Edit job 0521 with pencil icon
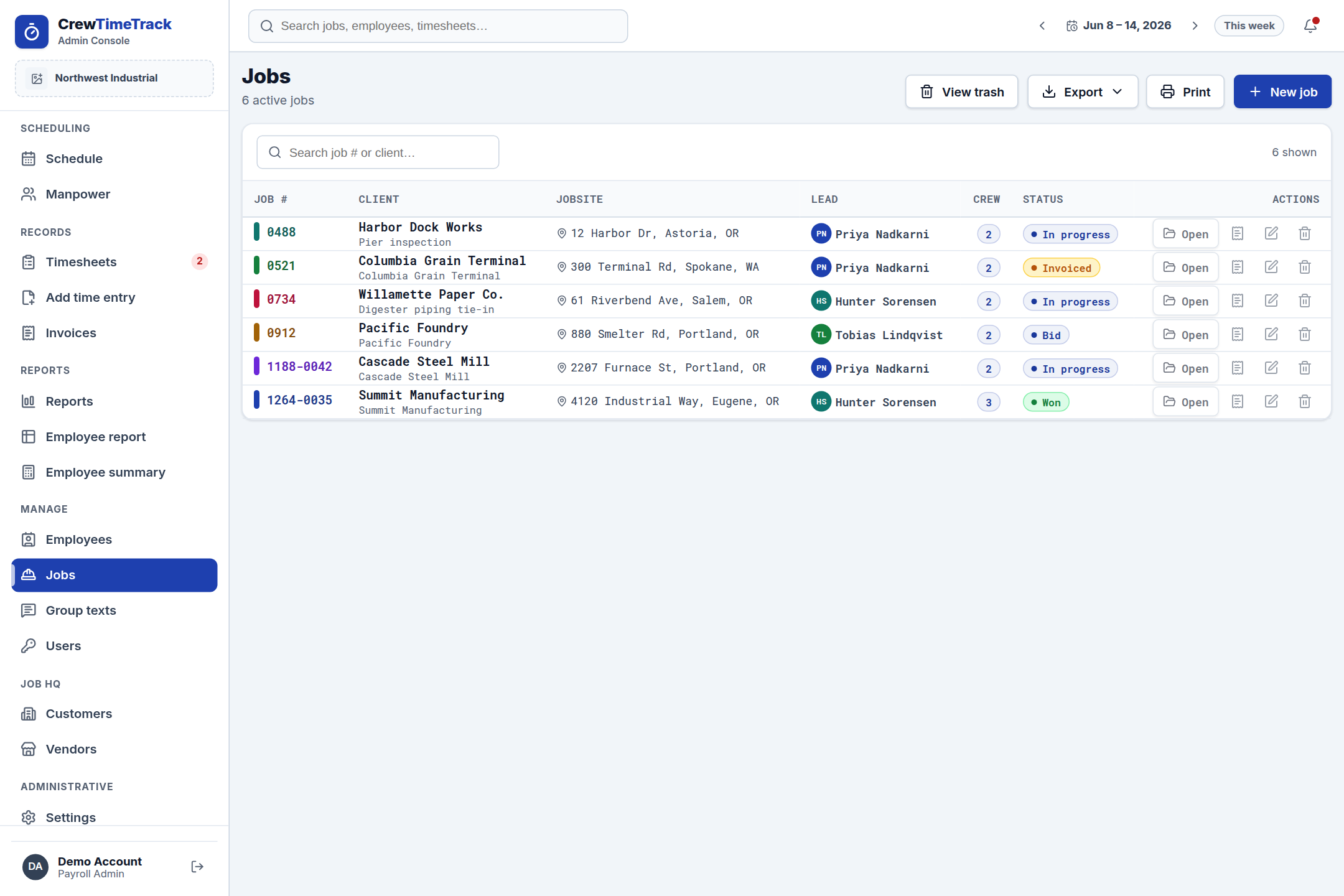 [x=1271, y=267]
